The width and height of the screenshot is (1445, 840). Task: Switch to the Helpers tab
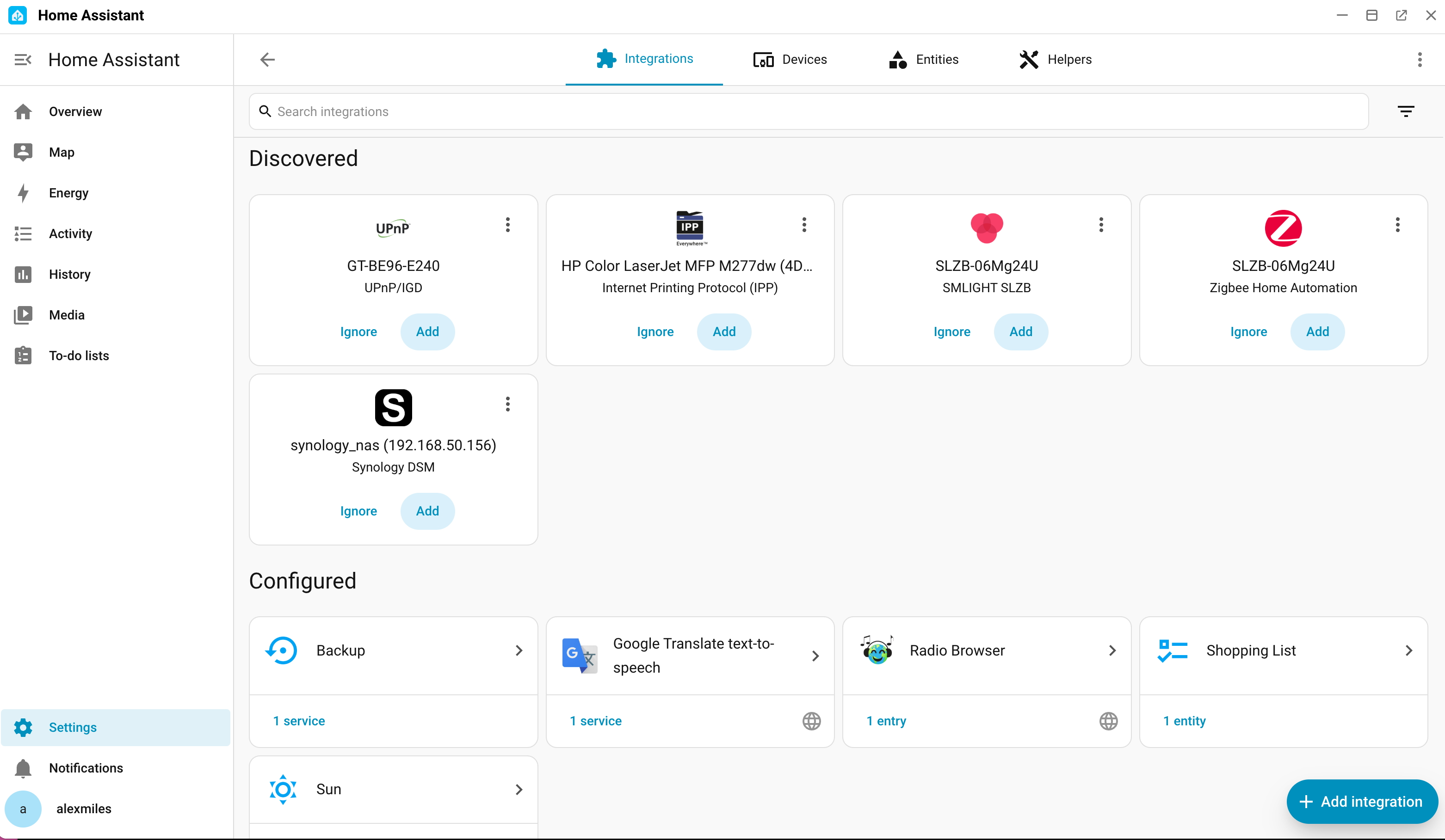[x=1055, y=60]
